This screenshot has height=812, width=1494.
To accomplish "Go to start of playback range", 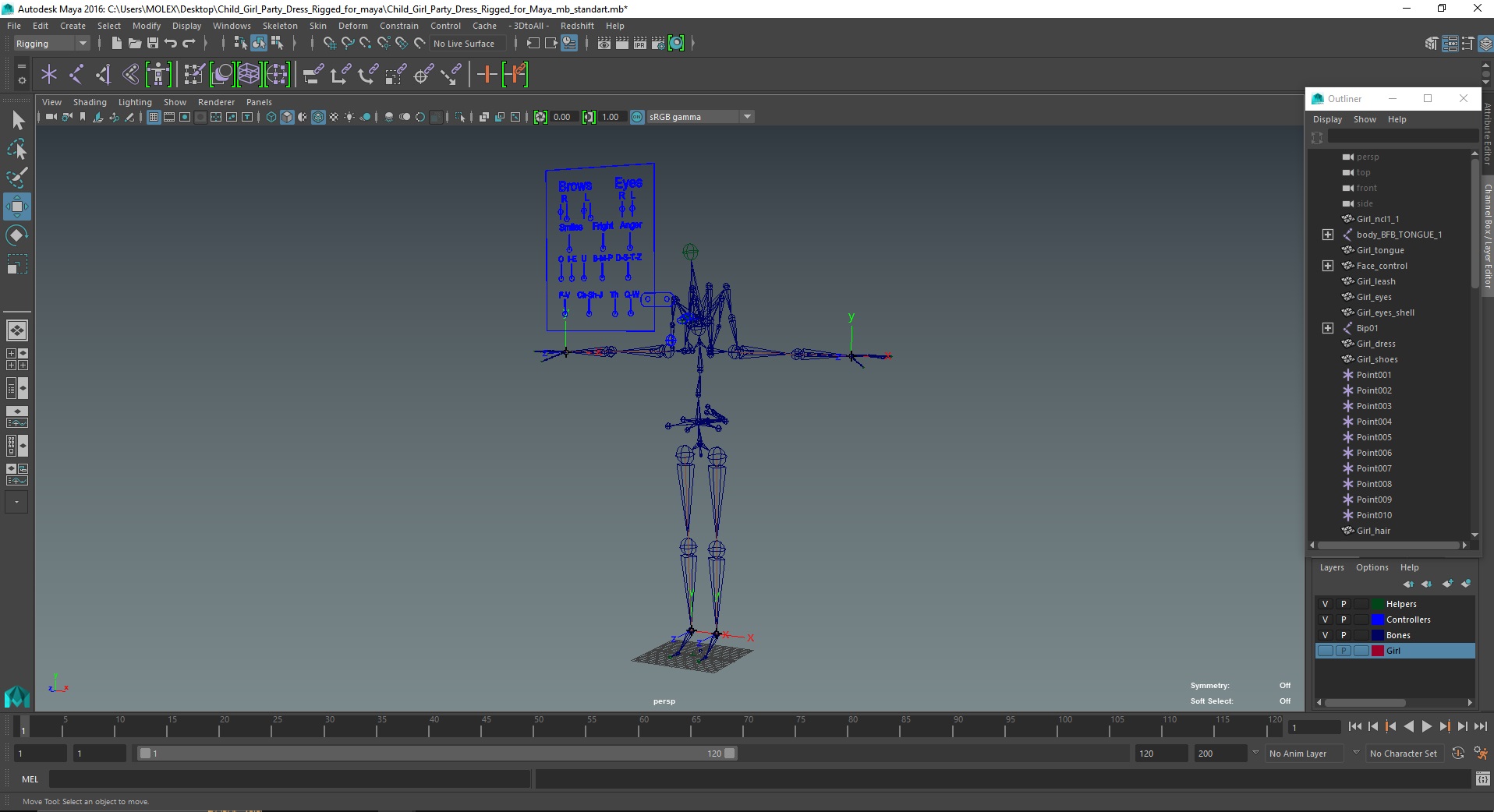I will tap(1354, 726).
